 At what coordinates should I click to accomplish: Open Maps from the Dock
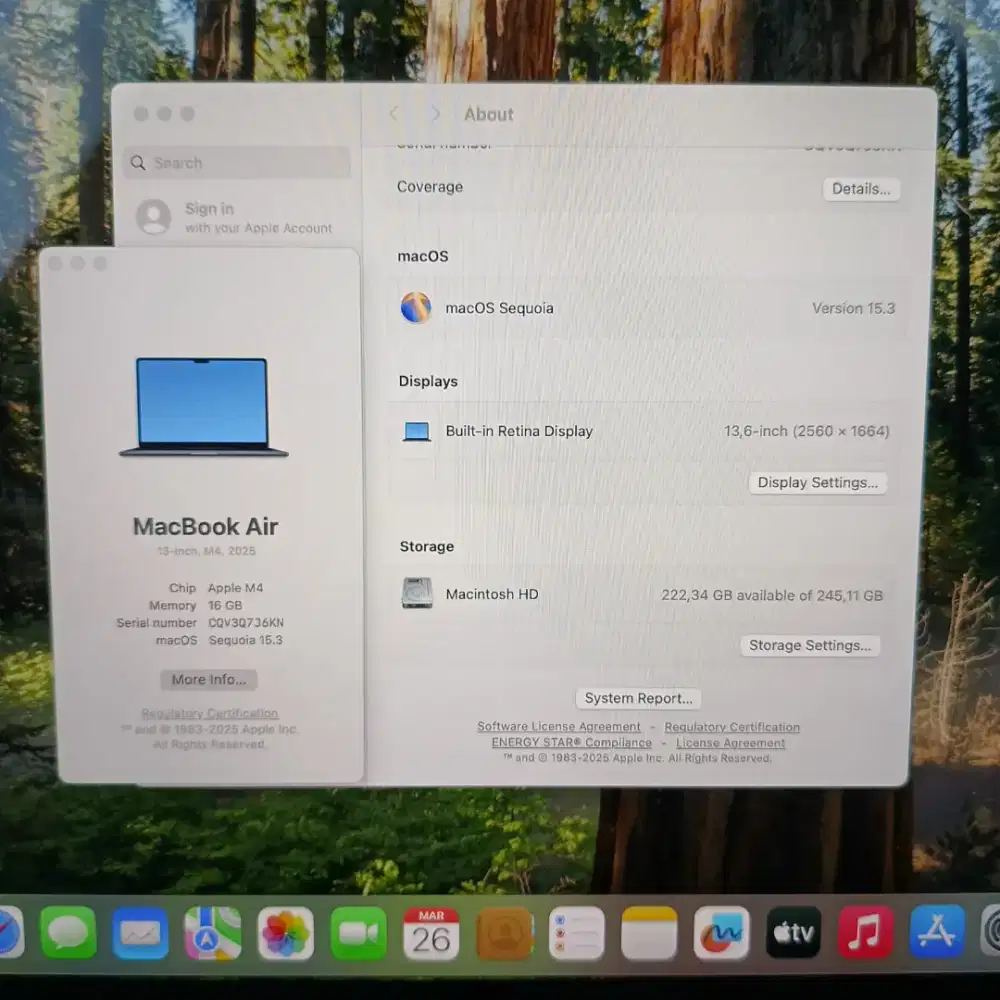(212, 932)
